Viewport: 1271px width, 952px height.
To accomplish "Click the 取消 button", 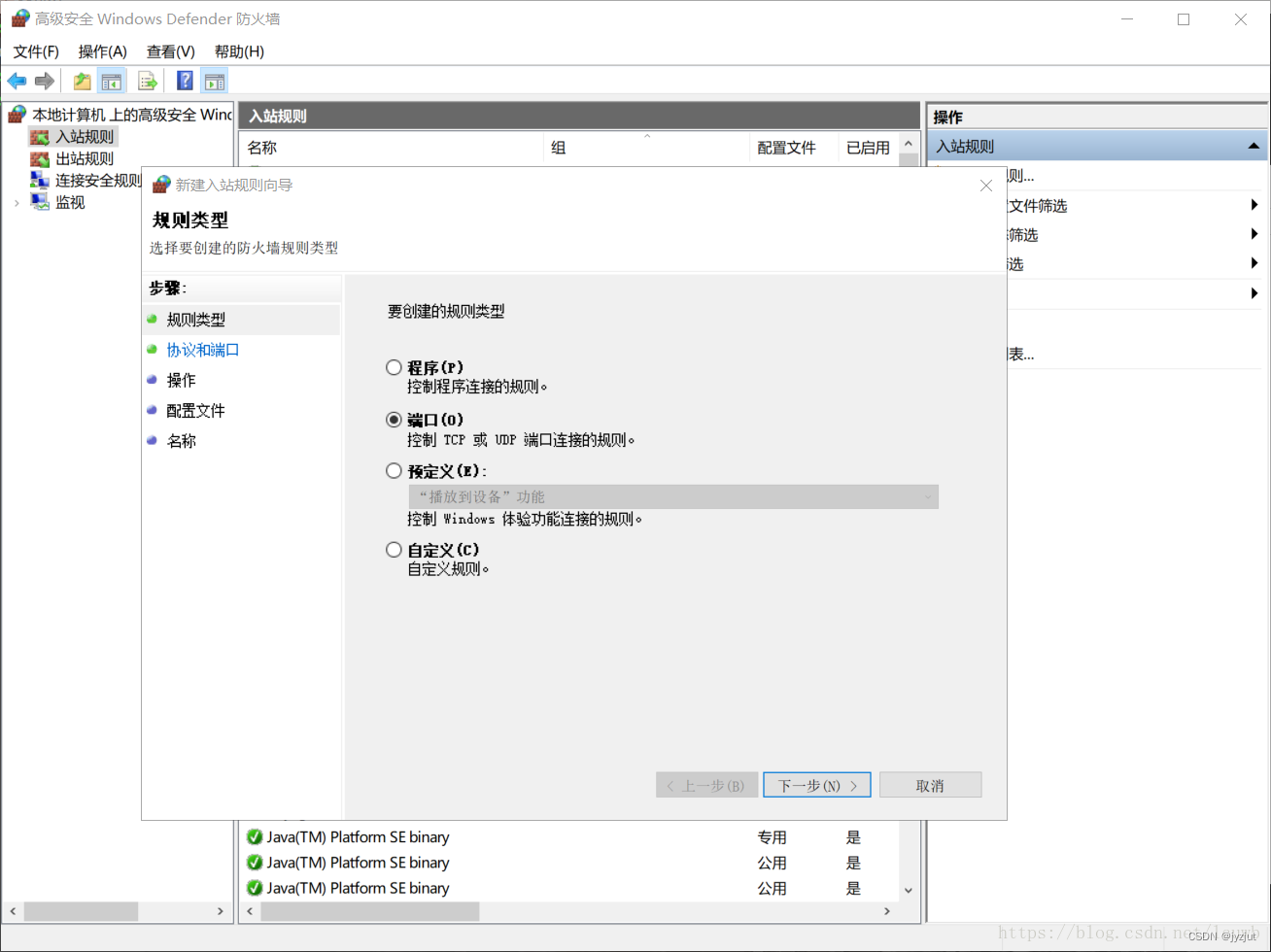I will point(930,785).
